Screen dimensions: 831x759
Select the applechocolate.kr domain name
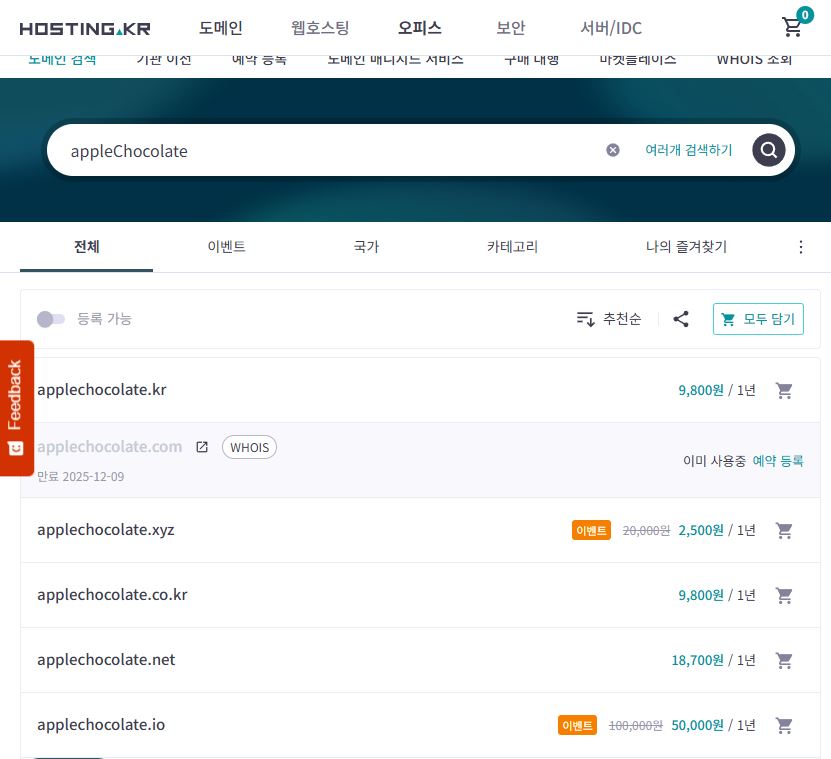pos(102,390)
